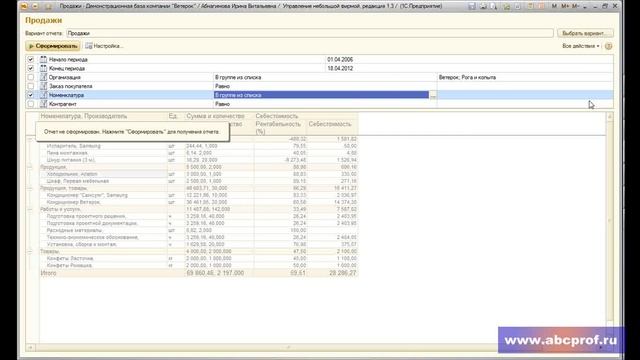Enable the Контрагент filter checkbox

coord(31,104)
